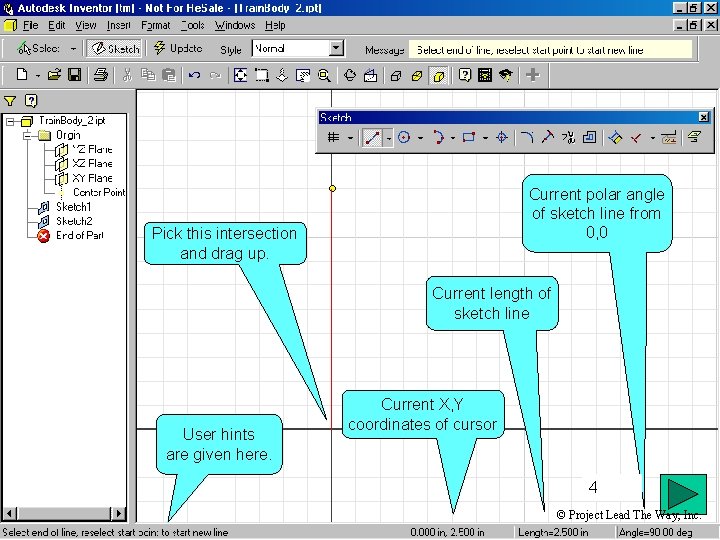Open the Arc tool dropdown arrow
The height and width of the screenshot is (540, 720).
453,137
